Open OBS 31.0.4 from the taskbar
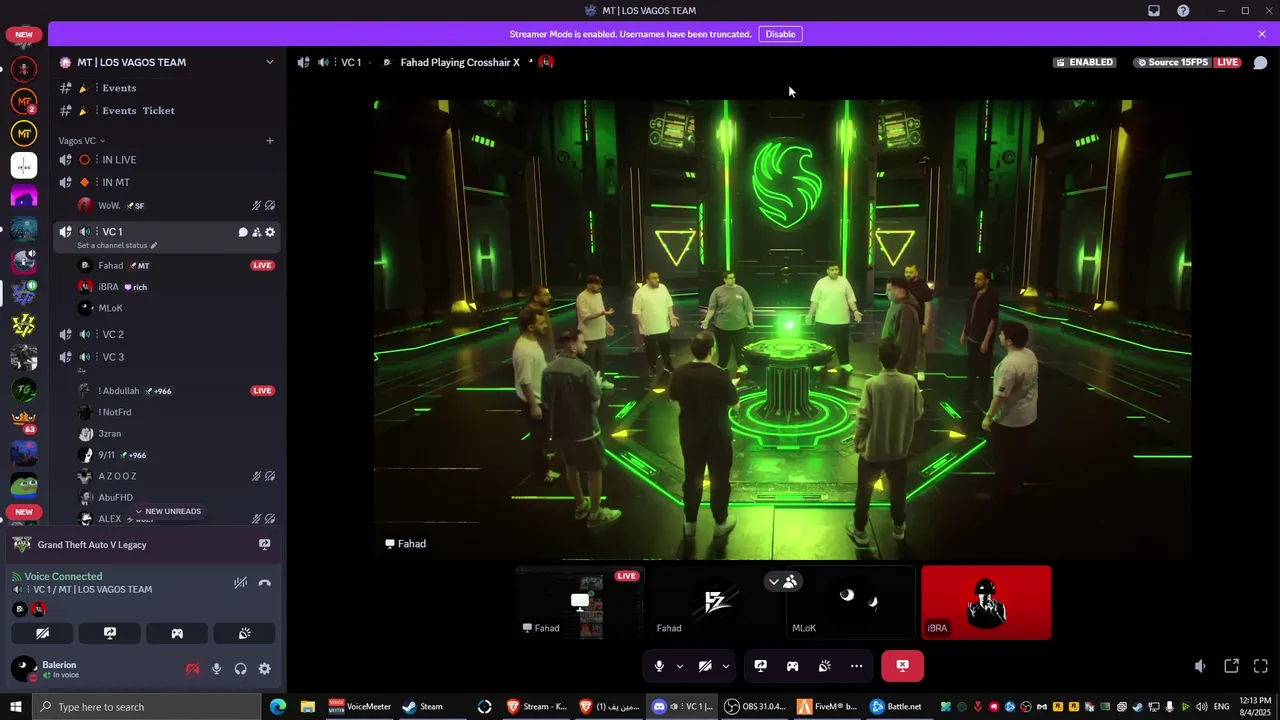Viewport: 1280px width, 720px height. (755, 706)
